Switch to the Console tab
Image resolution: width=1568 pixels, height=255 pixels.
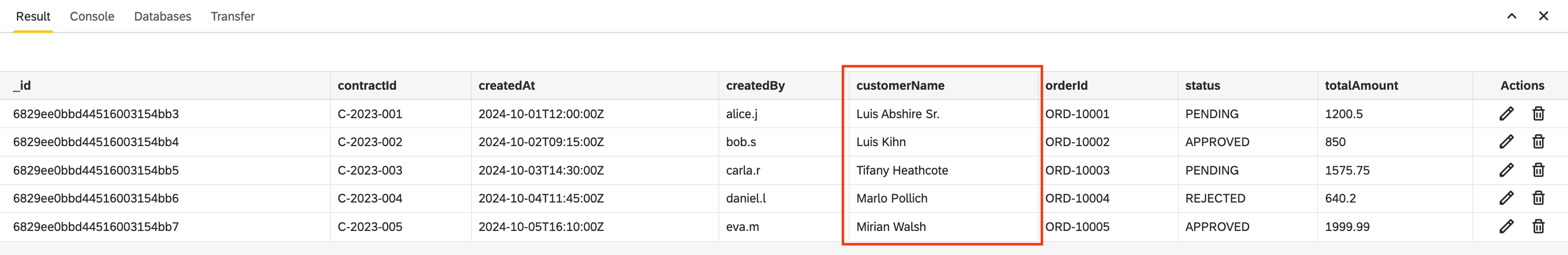(x=92, y=16)
